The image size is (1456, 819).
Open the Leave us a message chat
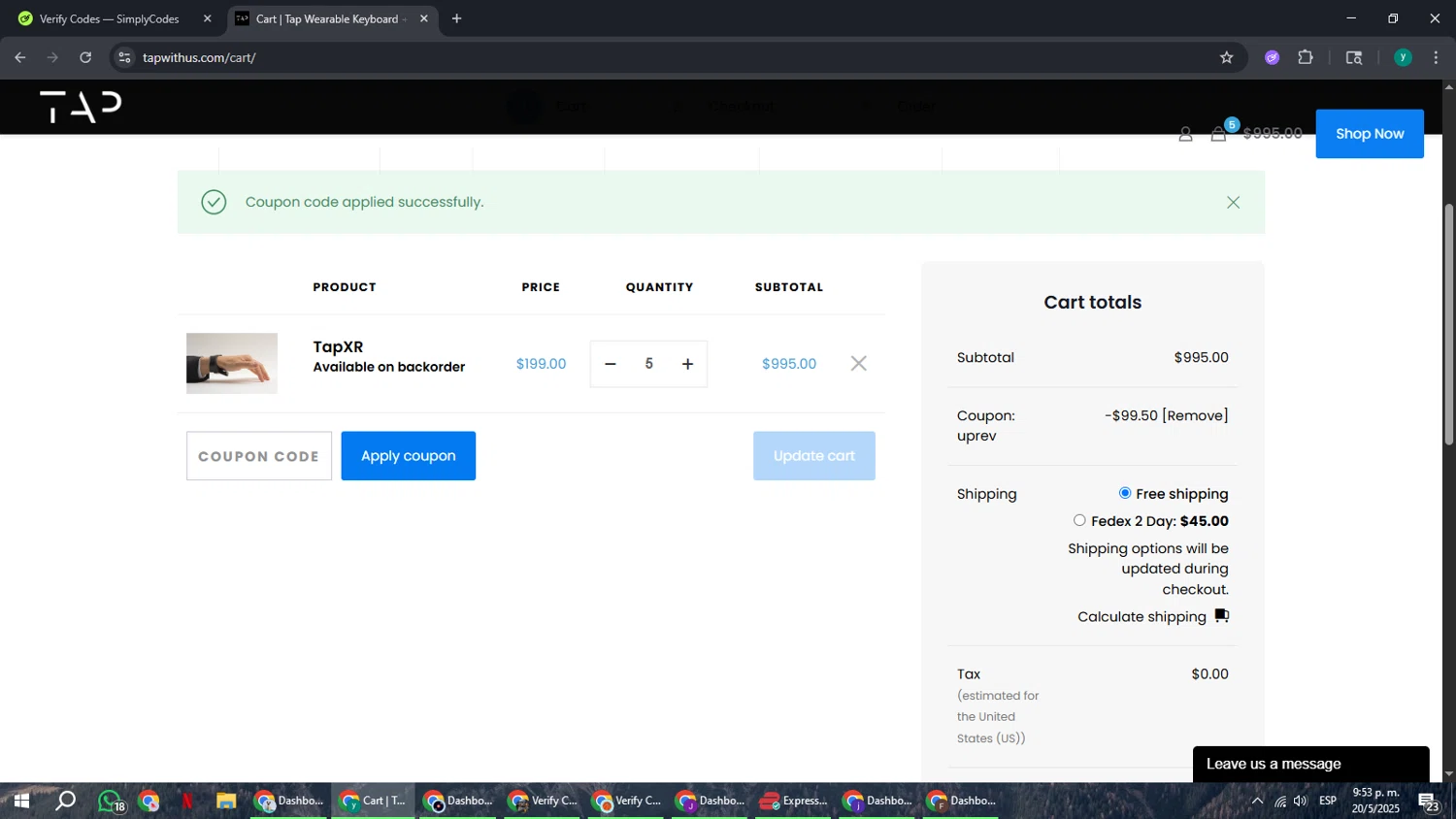coord(1310,764)
